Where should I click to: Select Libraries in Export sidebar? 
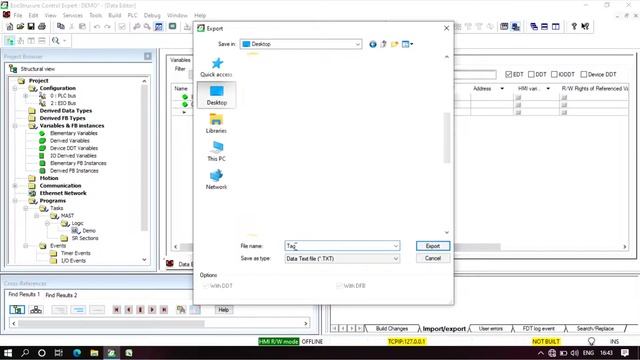coord(216,123)
